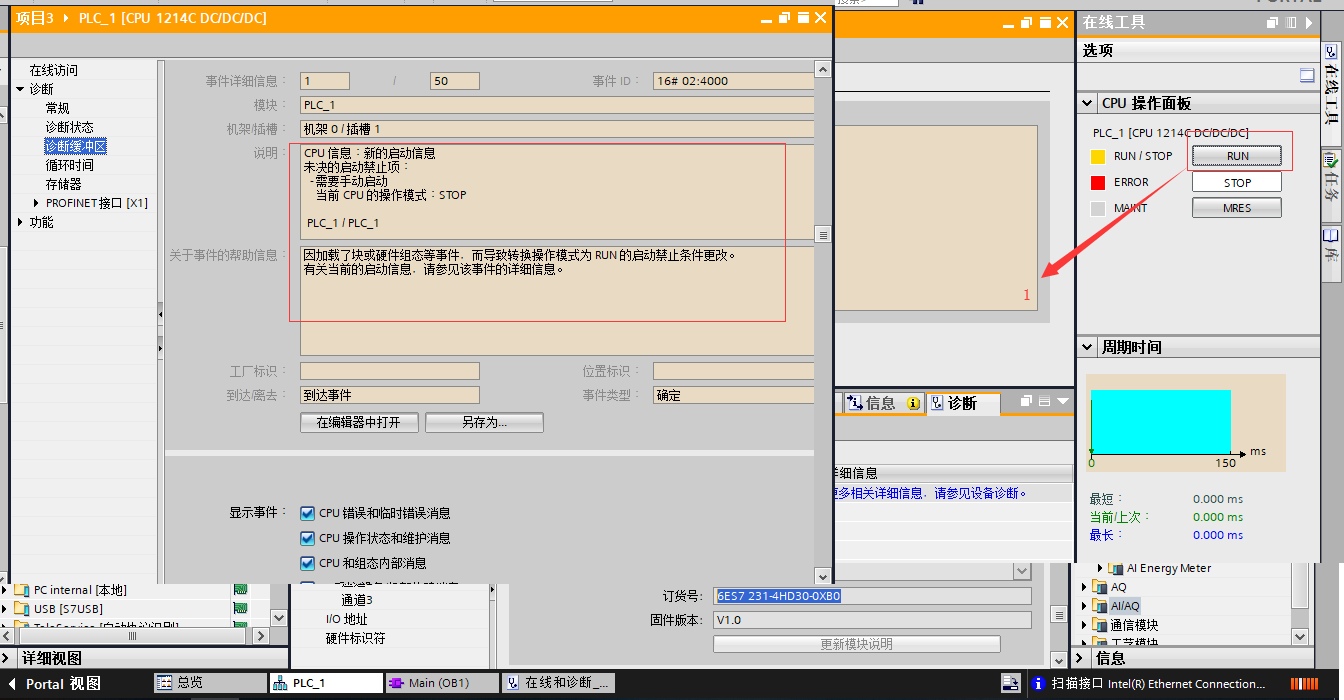Click the 任务 vertical tab icon
The width and height of the screenshot is (1344, 700).
(x=1331, y=159)
